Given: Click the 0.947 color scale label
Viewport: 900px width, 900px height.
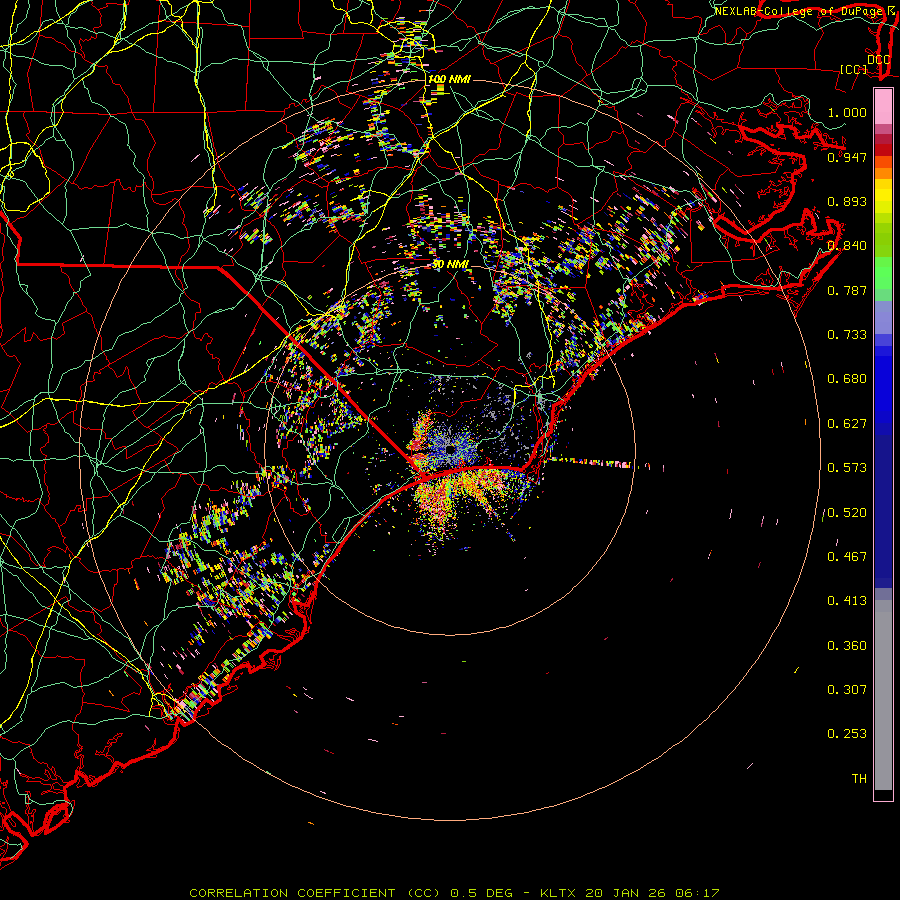Looking at the screenshot, I should click(x=847, y=157).
